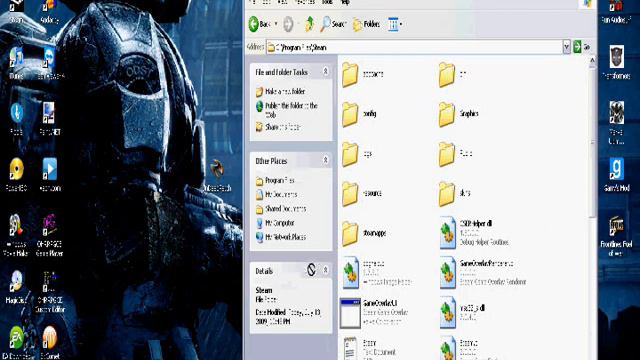The image size is (640, 360).
Task: Select the PowerISO desktop shortcut
Action: (16, 175)
